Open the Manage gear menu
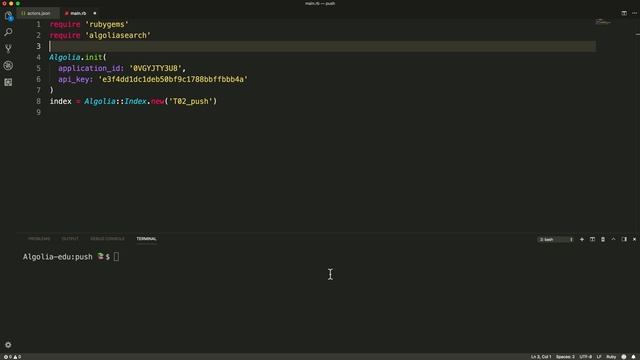 8,344
